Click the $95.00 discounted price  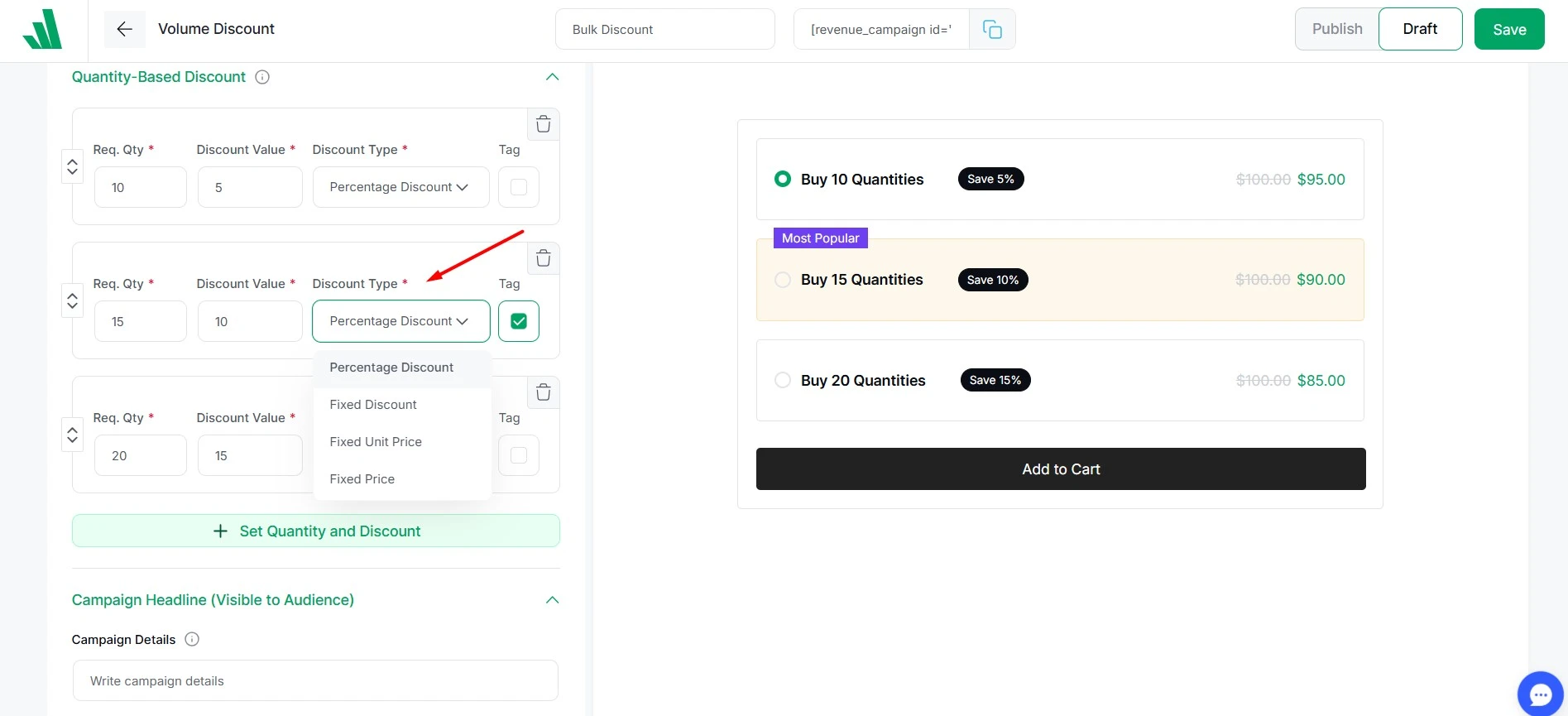[1321, 180]
